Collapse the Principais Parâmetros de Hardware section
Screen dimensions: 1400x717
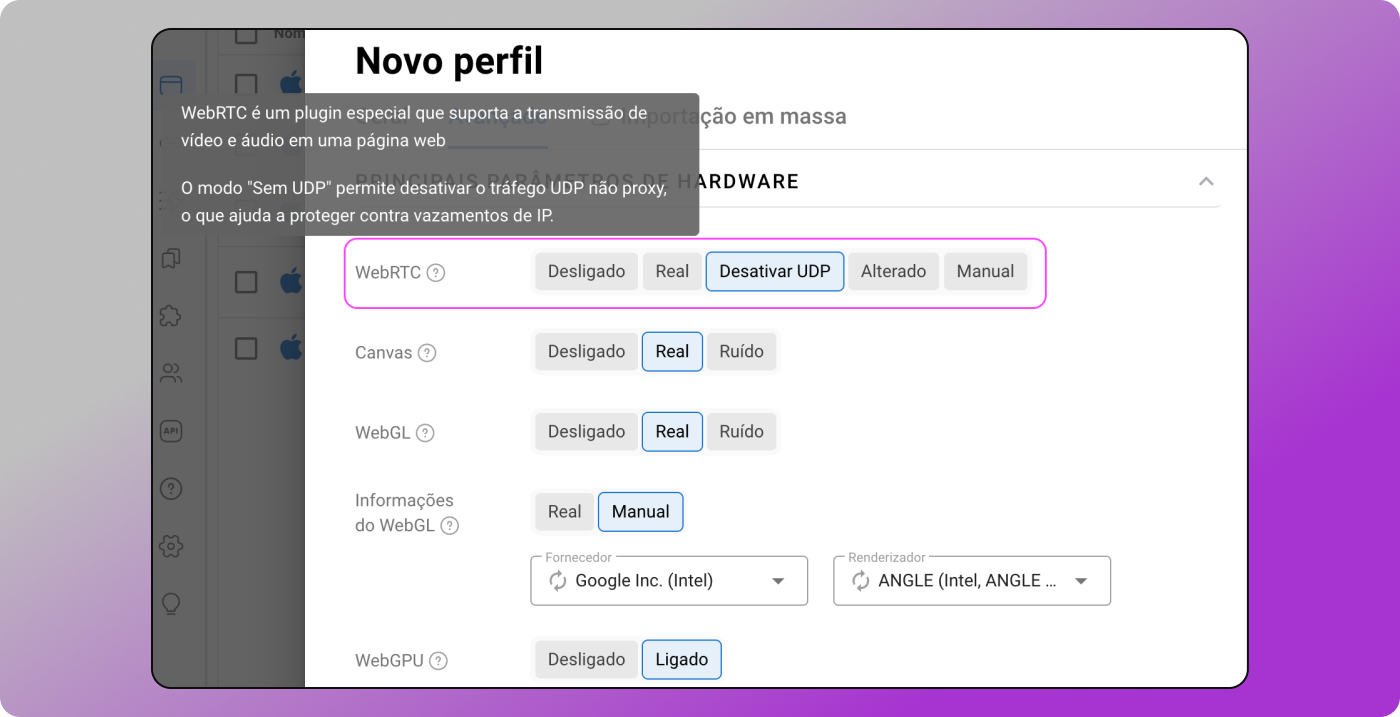[x=1206, y=179]
